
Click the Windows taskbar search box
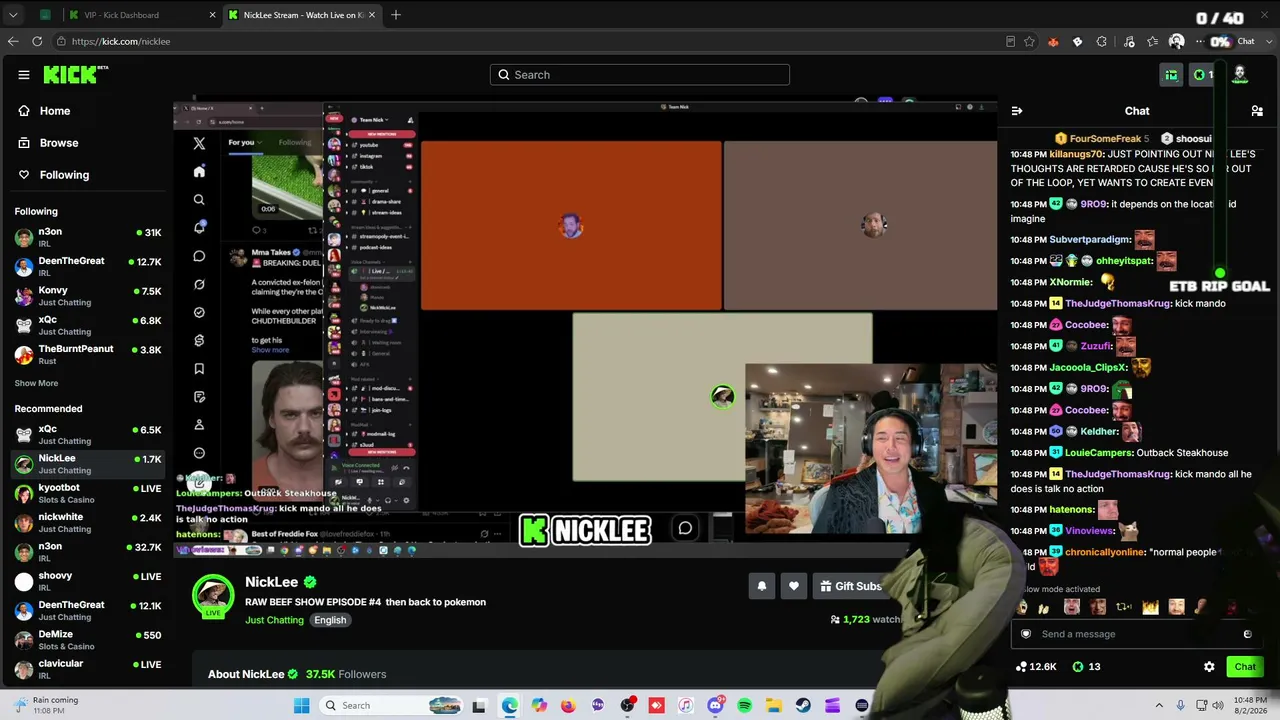pos(393,706)
